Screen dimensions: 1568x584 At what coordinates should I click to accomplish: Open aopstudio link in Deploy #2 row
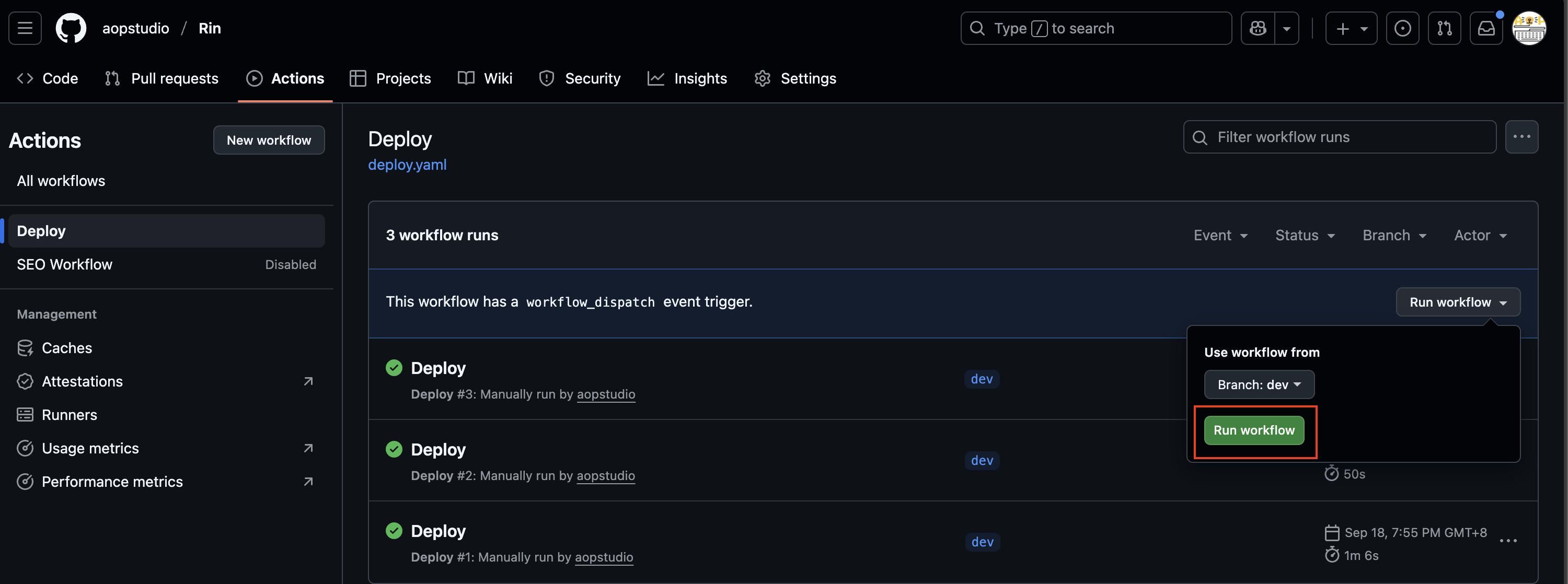606,476
